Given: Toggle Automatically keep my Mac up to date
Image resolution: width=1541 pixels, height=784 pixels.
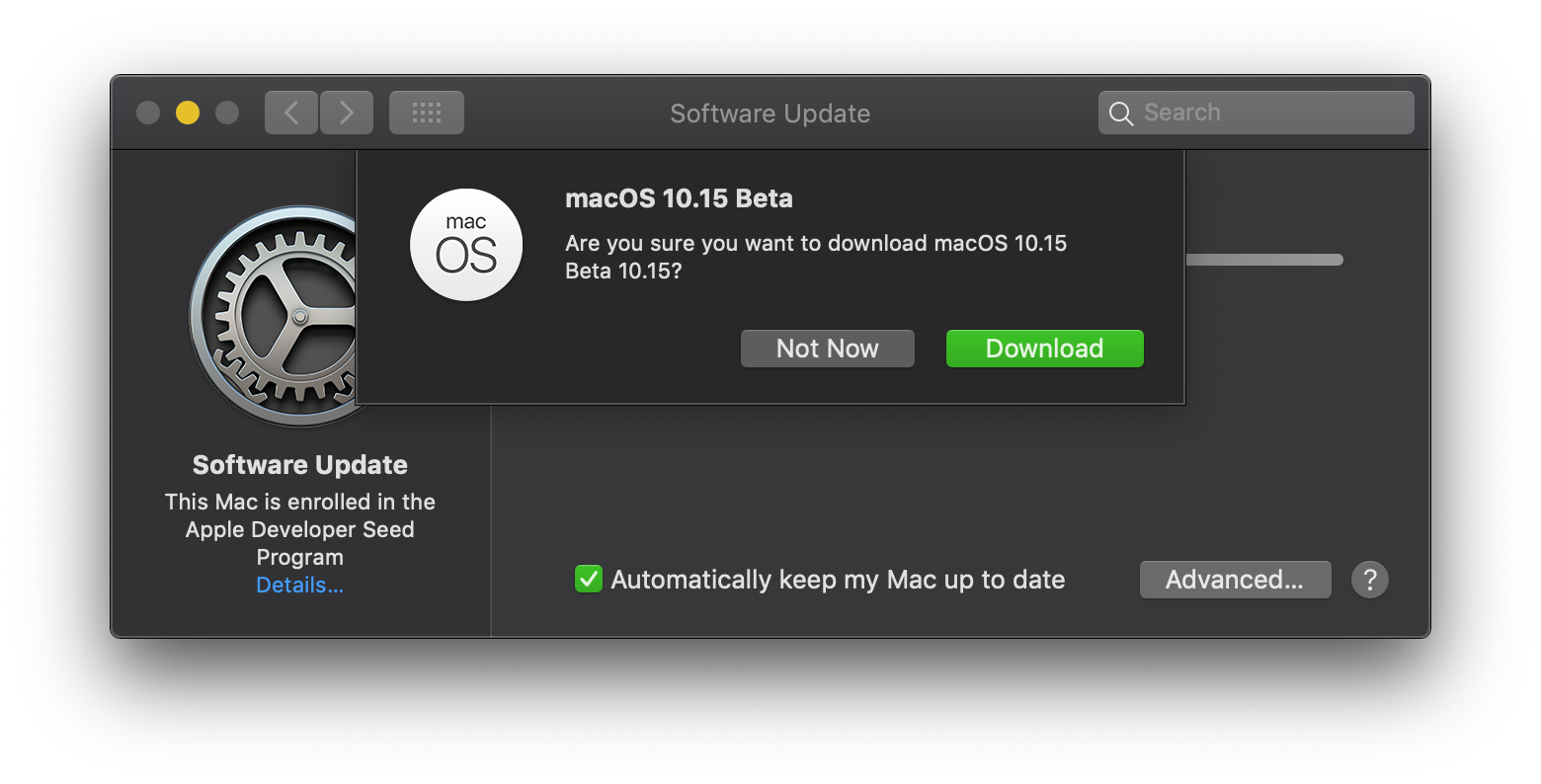Looking at the screenshot, I should [589, 579].
